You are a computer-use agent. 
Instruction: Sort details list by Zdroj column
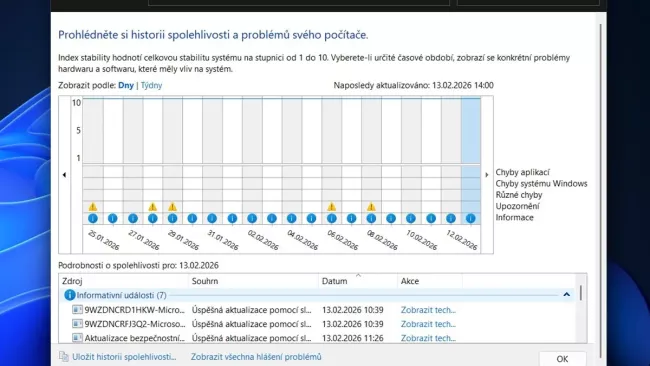[x=124, y=281]
